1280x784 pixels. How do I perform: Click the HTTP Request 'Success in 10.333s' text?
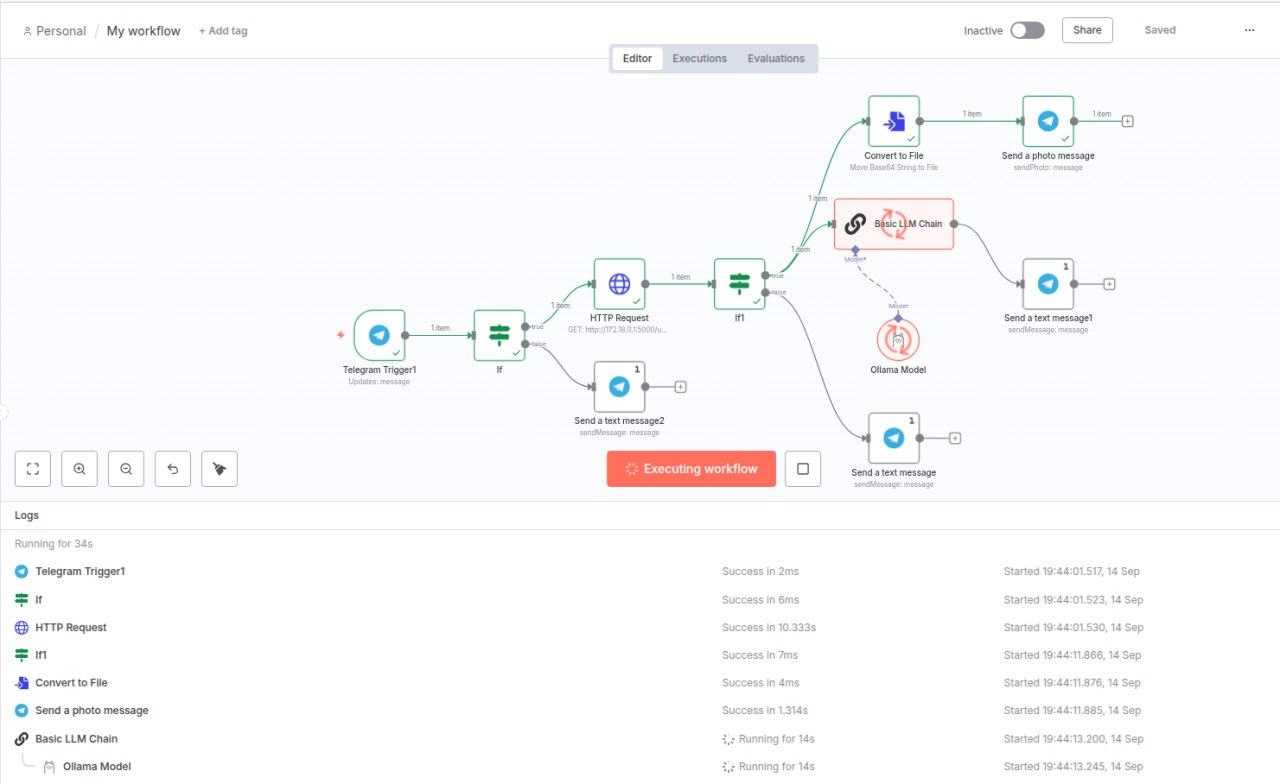tap(769, 627)
